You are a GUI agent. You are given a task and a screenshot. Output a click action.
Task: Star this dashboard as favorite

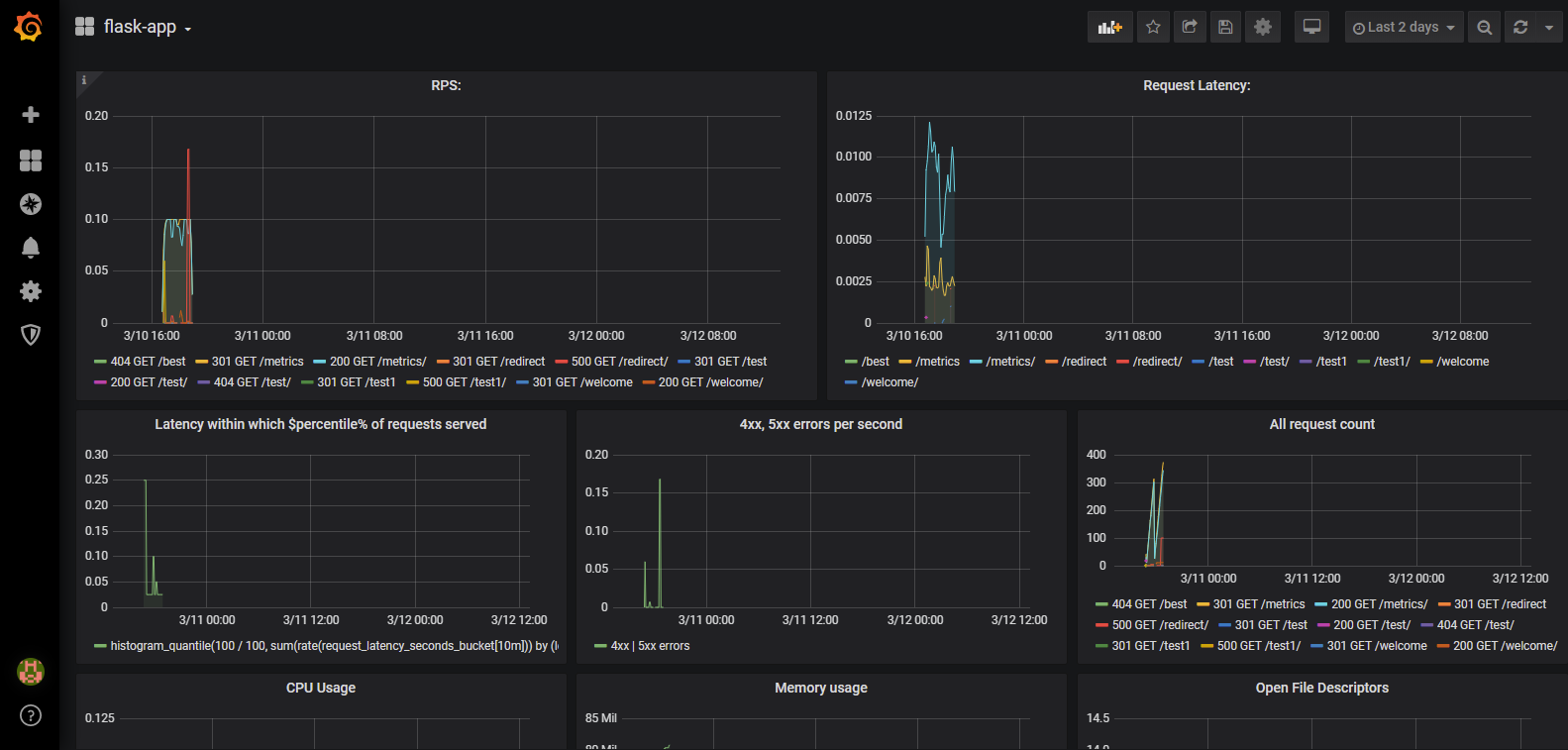coord(1153,27)
